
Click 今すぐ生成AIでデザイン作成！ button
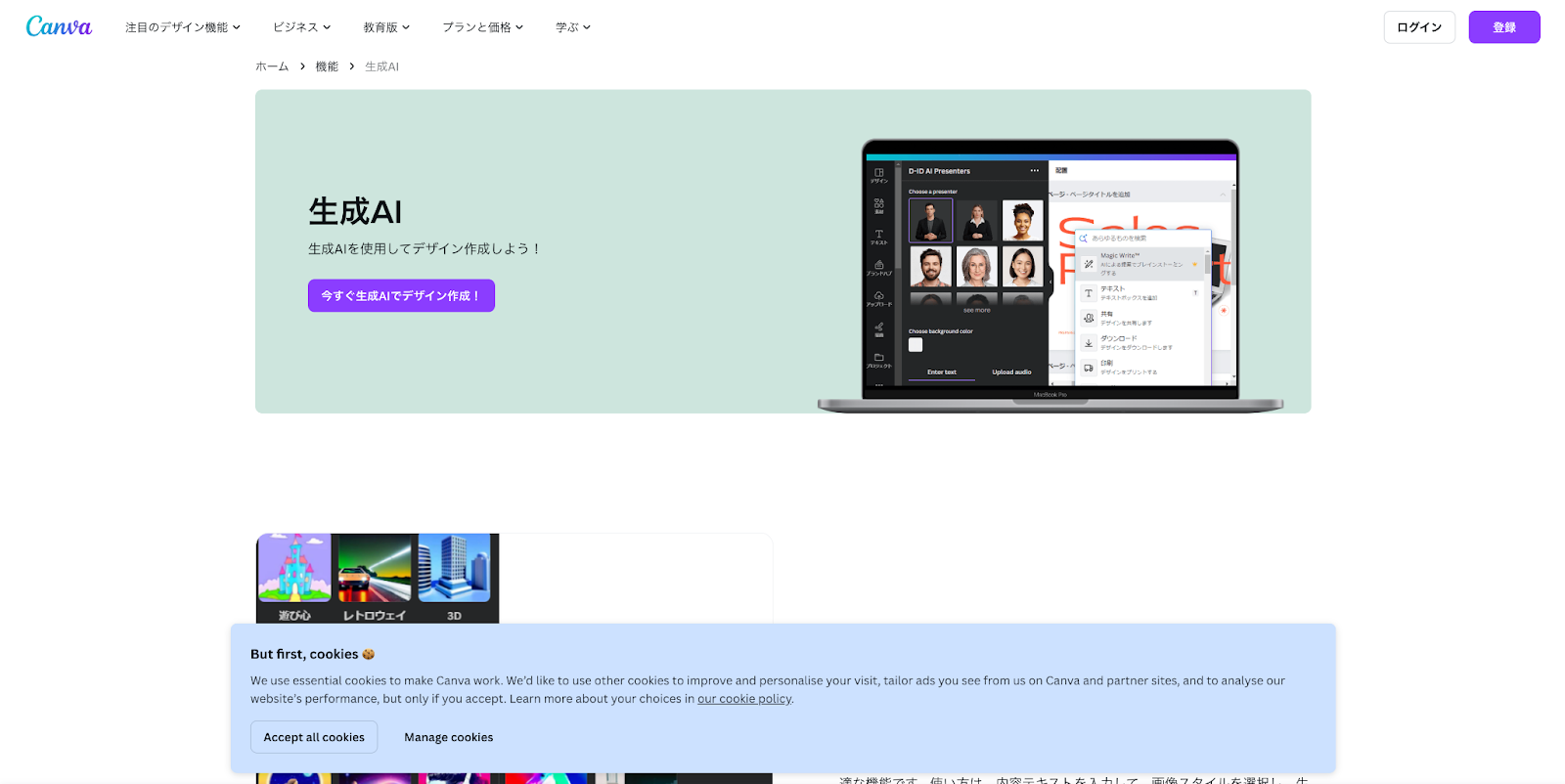point(401,295)
